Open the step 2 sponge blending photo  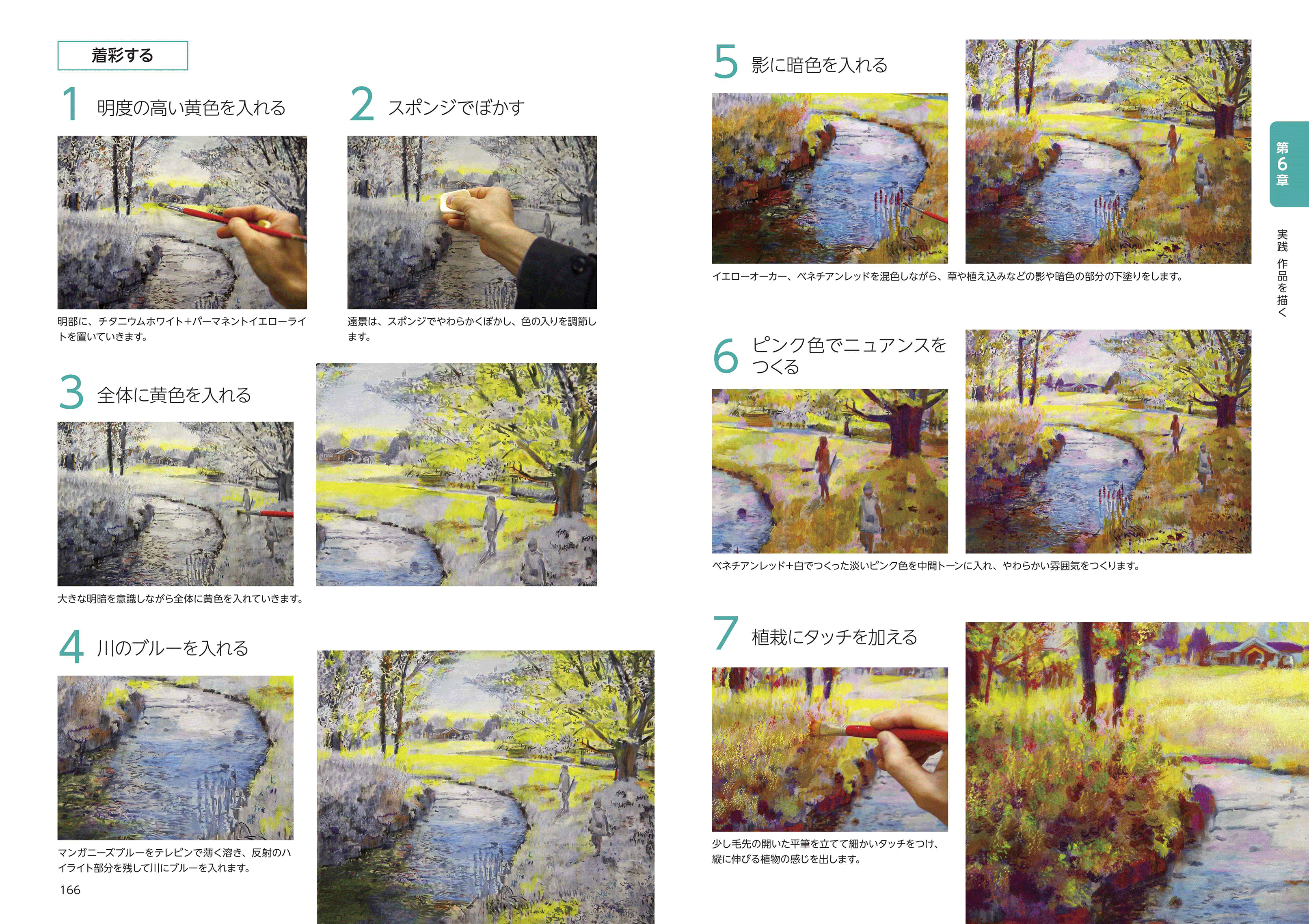pos(472,222)
